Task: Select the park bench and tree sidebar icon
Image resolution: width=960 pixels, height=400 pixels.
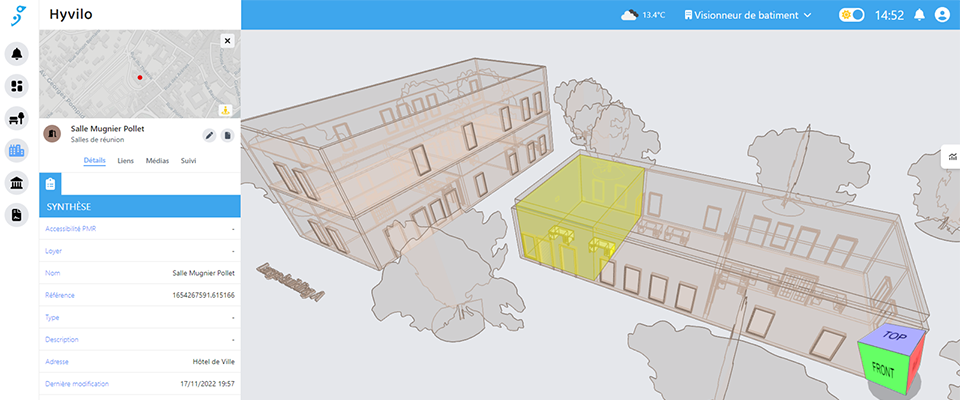Action: tap(17, 119)
